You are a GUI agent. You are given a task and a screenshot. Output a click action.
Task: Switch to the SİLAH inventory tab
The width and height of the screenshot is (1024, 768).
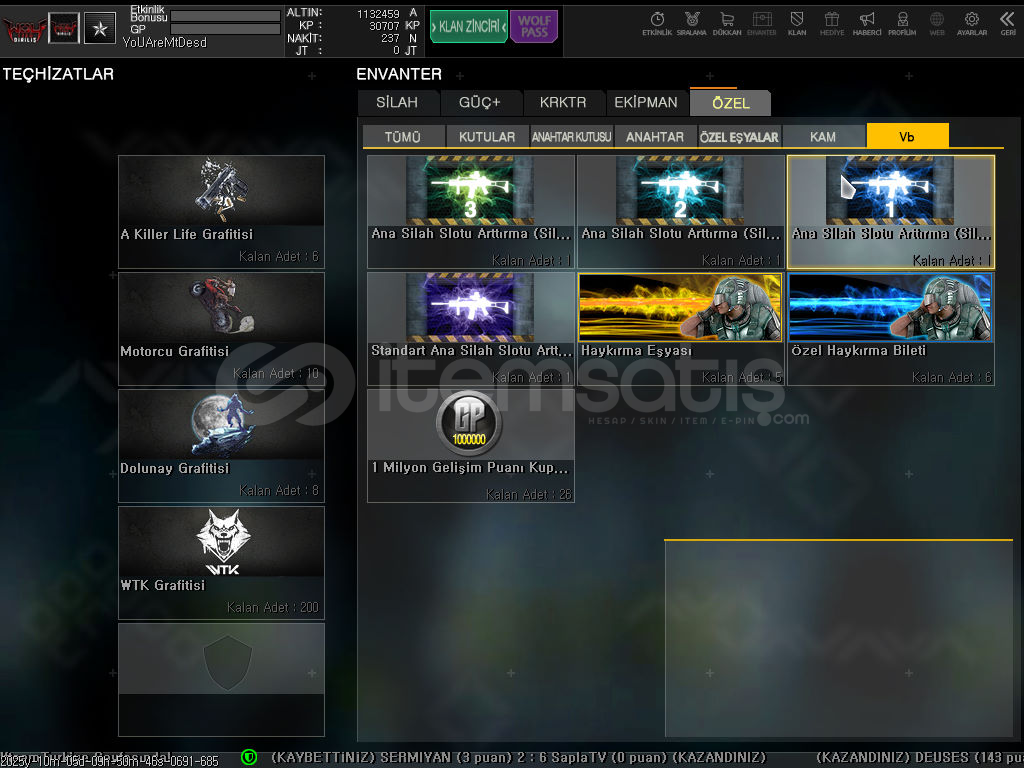[397, 103]
